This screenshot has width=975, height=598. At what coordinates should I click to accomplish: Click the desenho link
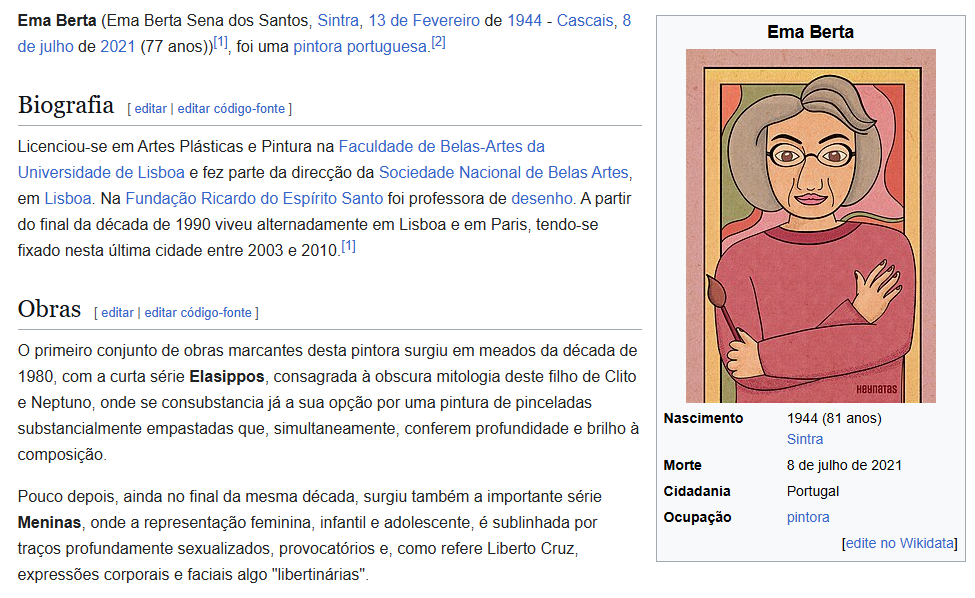point(542,198)
